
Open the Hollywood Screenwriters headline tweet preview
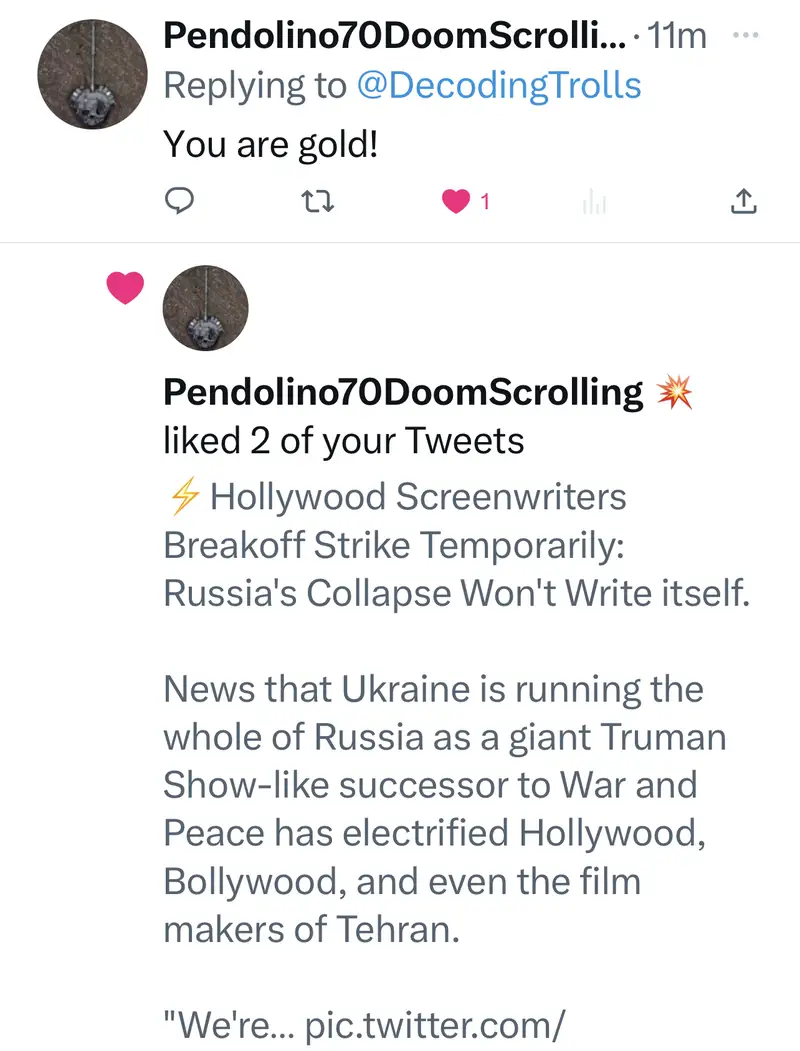click(x=455, y=545)
